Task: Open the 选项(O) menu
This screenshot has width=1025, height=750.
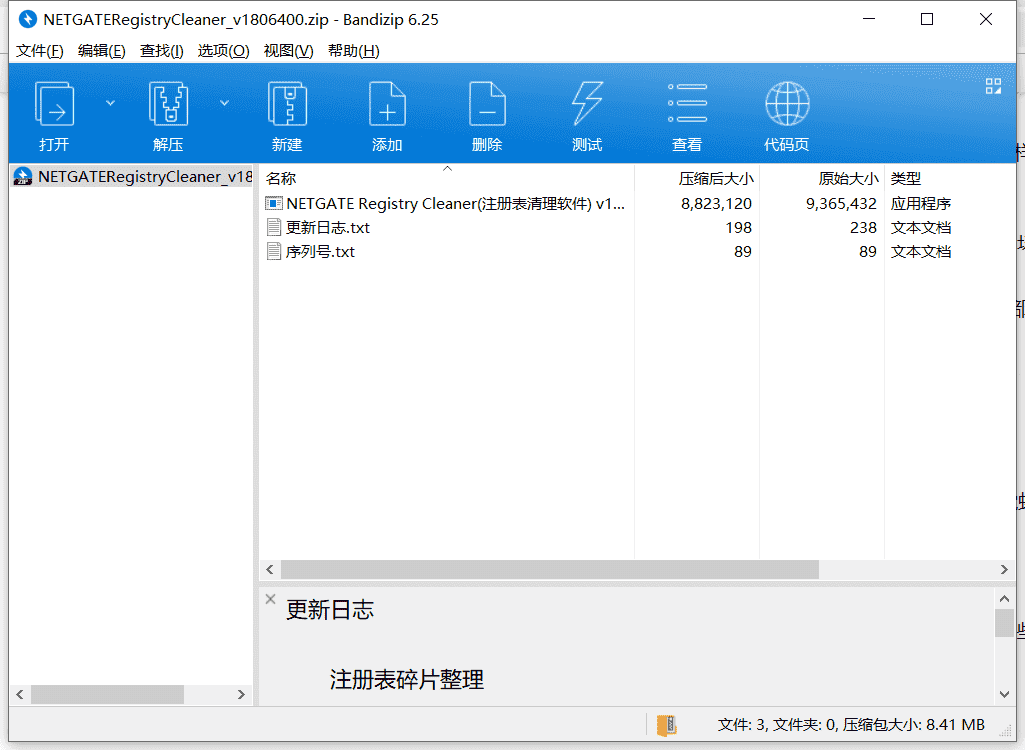Action: [223, 51]
